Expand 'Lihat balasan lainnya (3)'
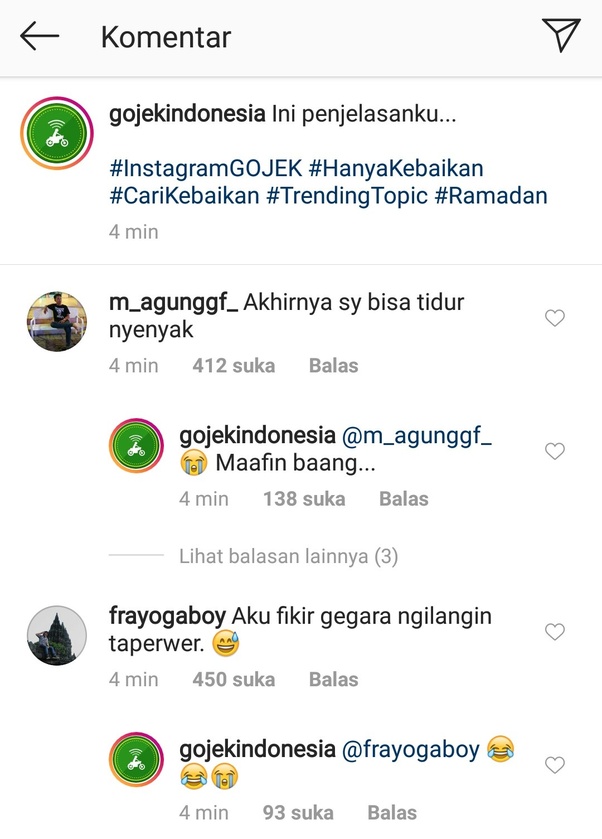Screen dimensions: 602x839 tap(288, 556)
